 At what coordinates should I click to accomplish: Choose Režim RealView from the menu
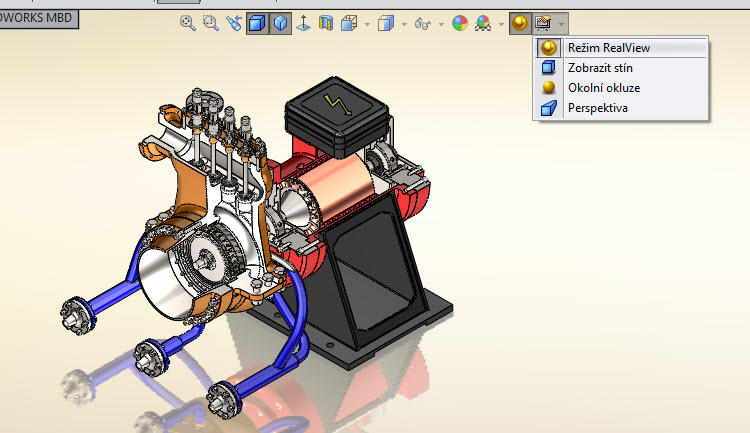[x=608, y=48]
